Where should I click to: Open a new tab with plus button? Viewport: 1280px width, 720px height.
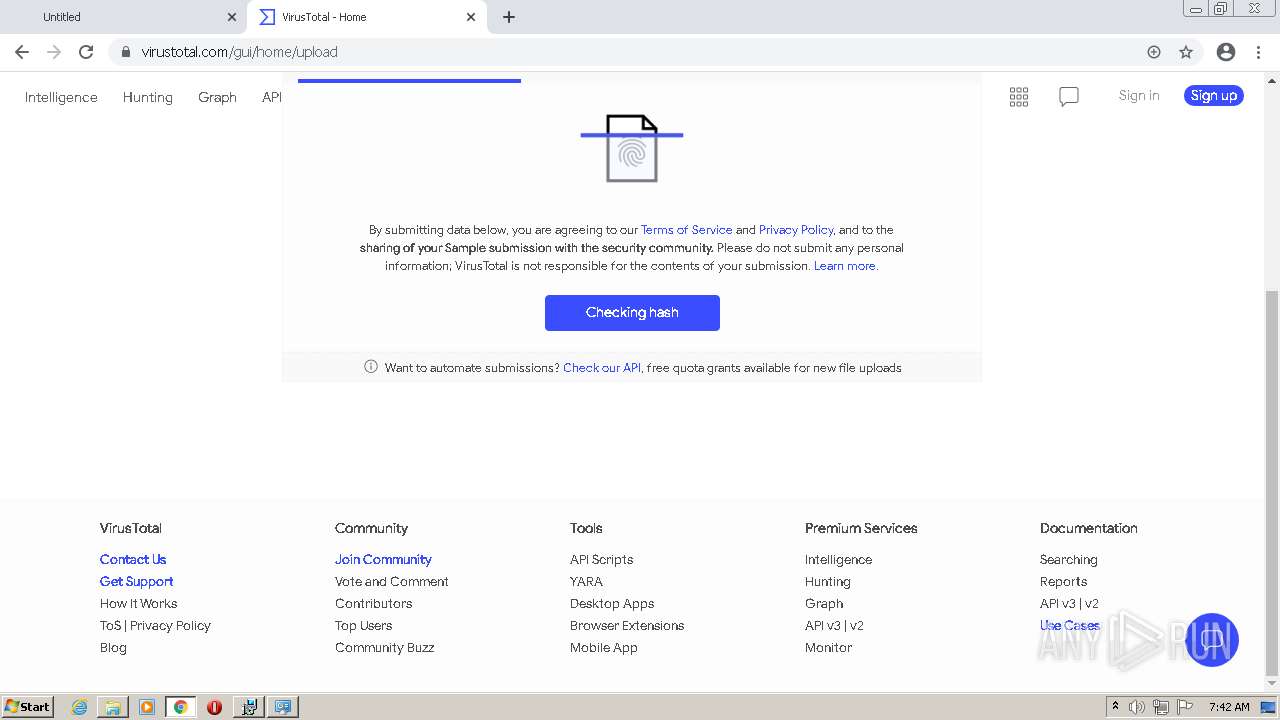click(x=509, y=17)
